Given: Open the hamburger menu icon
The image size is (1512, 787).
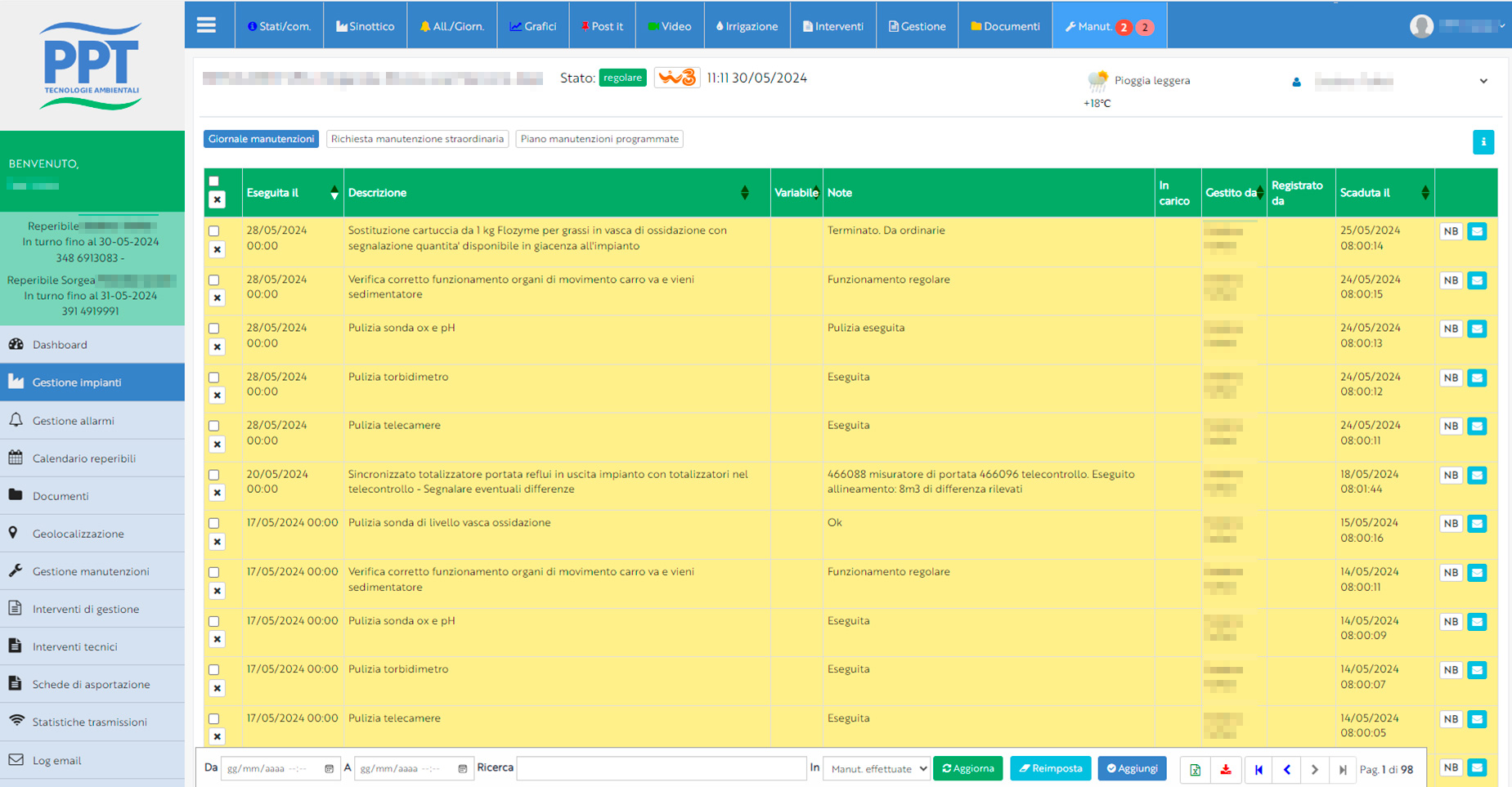Looking at the screenshot, I should (206, 25).
